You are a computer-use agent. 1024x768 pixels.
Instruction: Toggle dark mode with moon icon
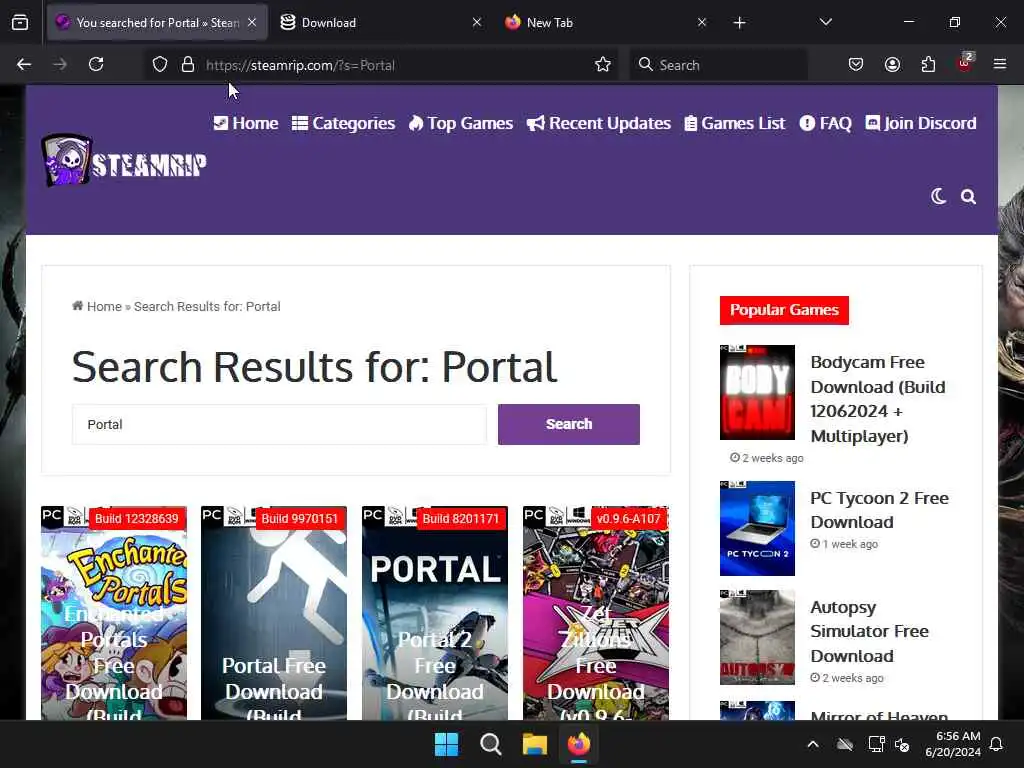click(x=938, y=197)
